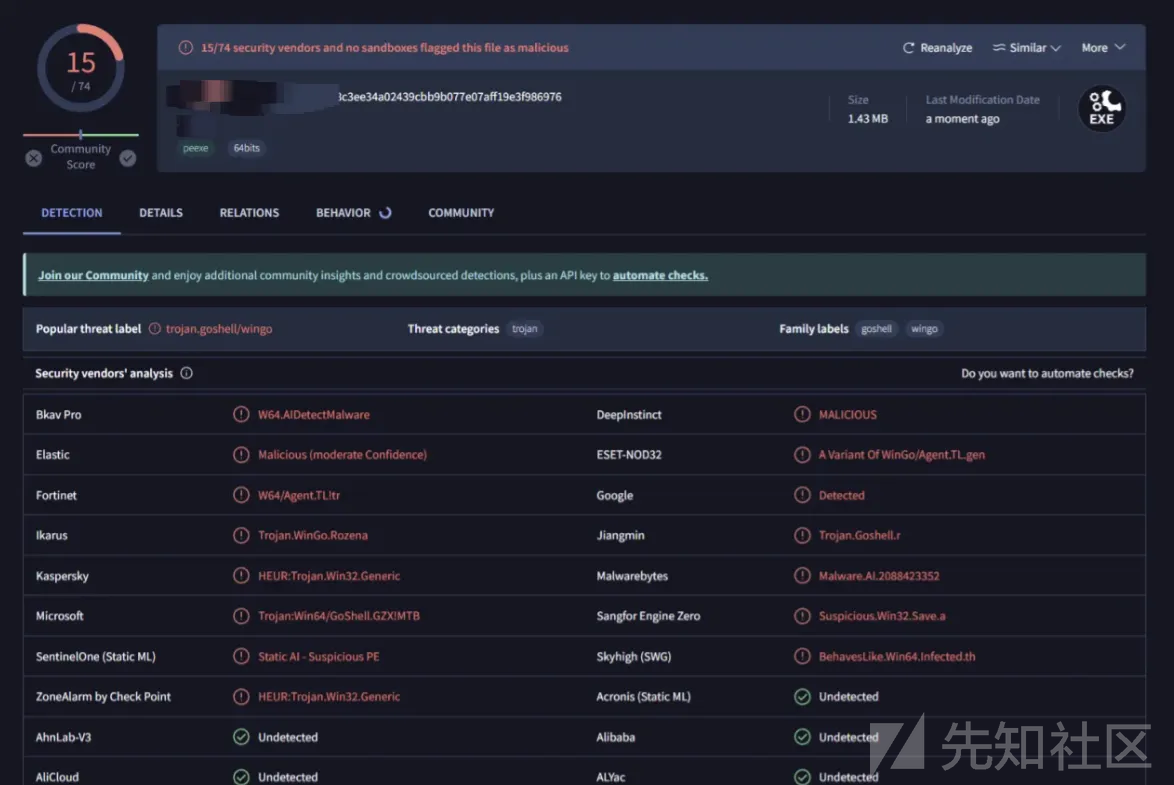Image resolution: width=1174 pixels, height=785 pixels.
Task: Open the DETAILS tab
Action: pos(161,213)
